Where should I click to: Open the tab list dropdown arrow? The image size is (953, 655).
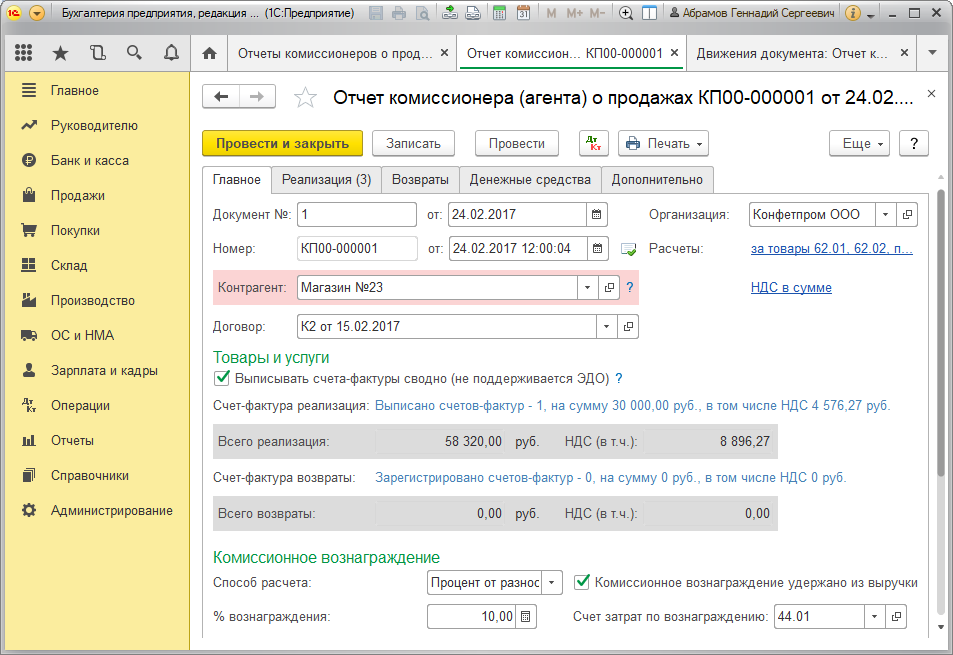click(x=932, y=53)
